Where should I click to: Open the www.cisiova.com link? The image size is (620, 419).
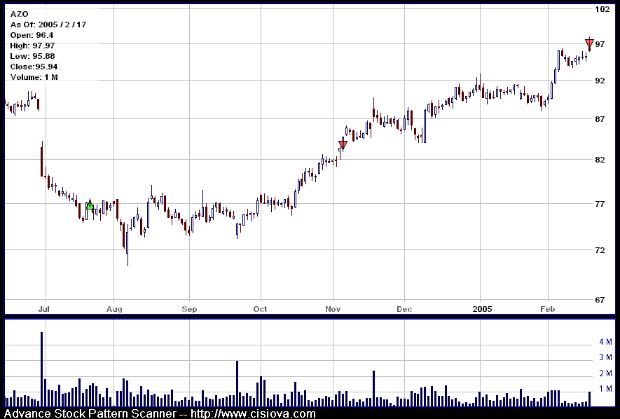(x=253, y=414)
